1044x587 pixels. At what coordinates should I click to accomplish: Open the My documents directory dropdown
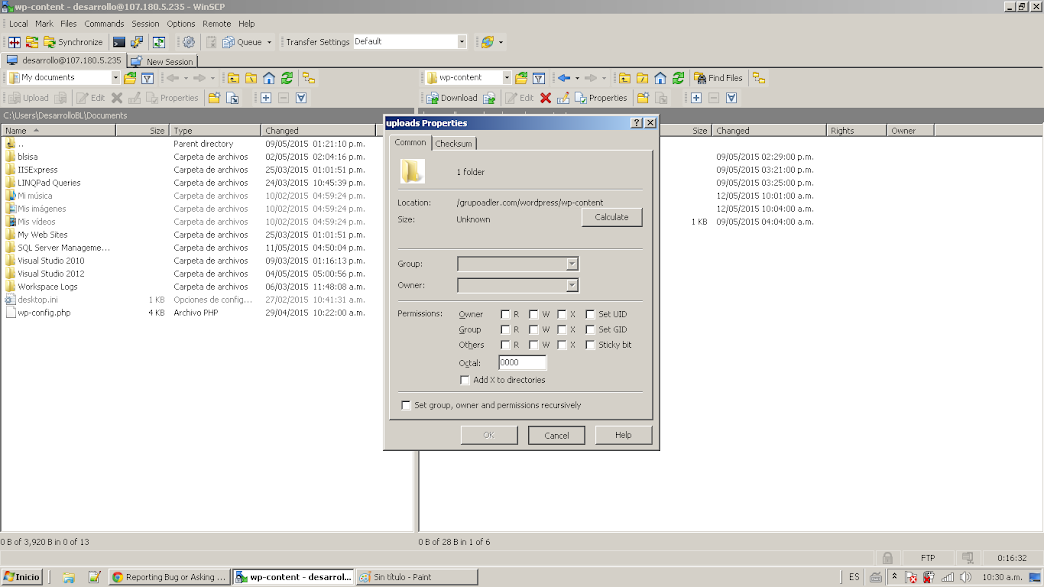point(115,77)
